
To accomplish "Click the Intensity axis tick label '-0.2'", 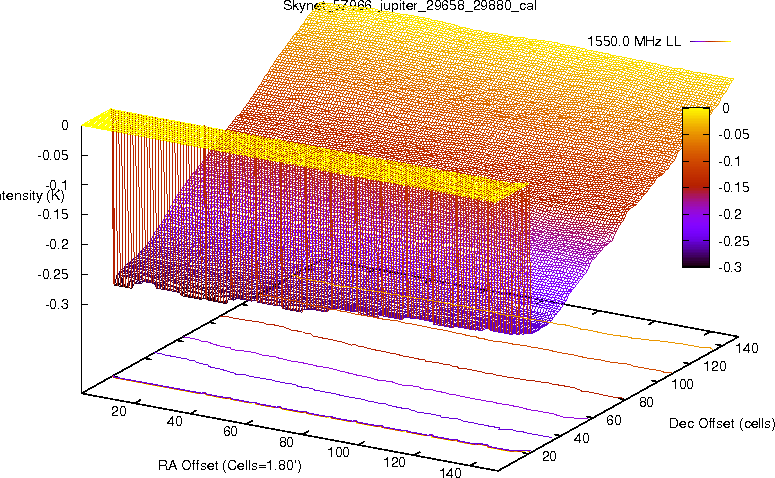I will point(57,244).
